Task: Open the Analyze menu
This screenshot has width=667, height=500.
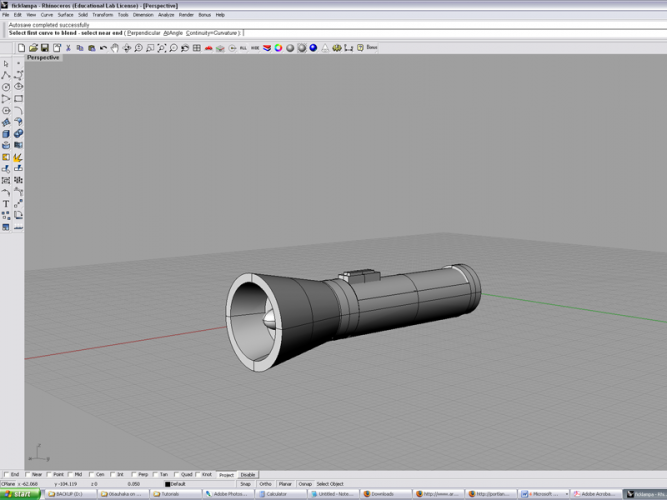Action: click(166, 15)
